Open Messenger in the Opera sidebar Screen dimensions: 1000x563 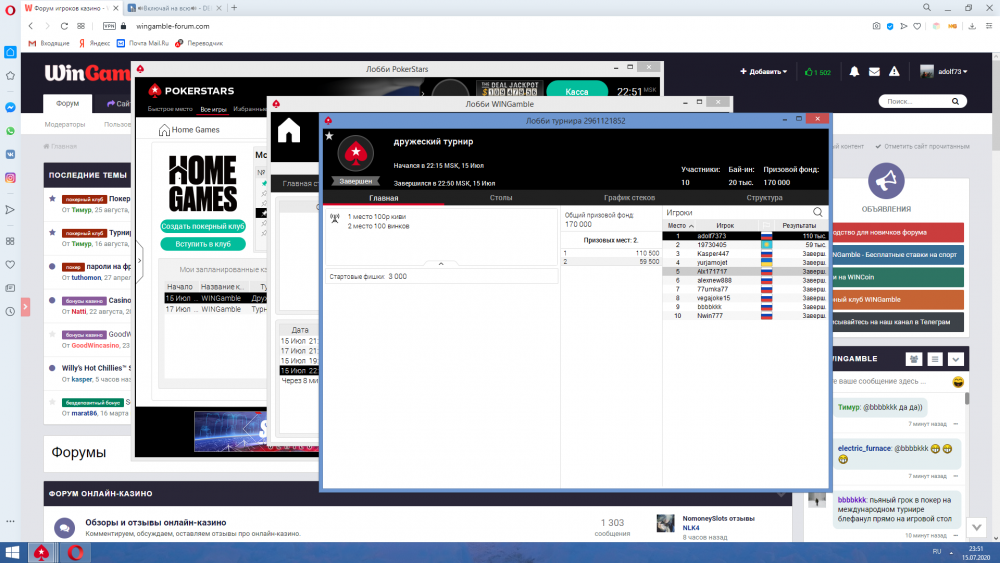pyautogui.click(x=10, y=107)
